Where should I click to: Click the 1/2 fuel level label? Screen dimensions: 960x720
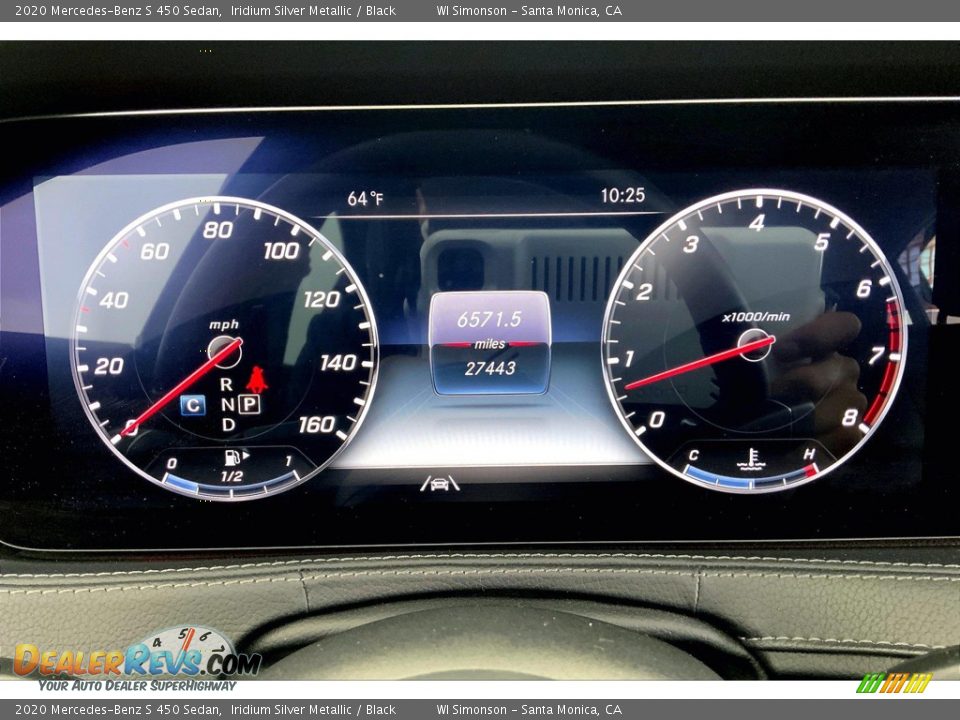[x=231, y=476]
